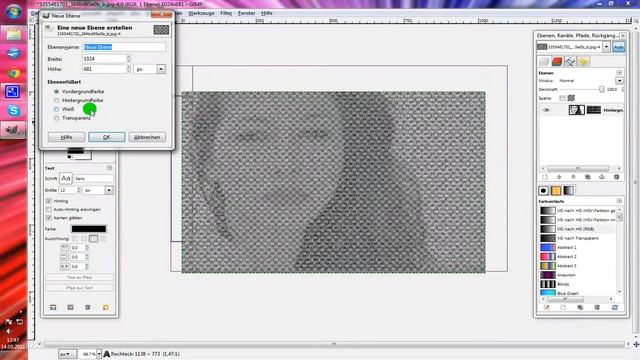Open the Patterns tab with orange icon
The width and height of the screenshot is (640, 360).
pyautogui.click(x=556, y=191)
